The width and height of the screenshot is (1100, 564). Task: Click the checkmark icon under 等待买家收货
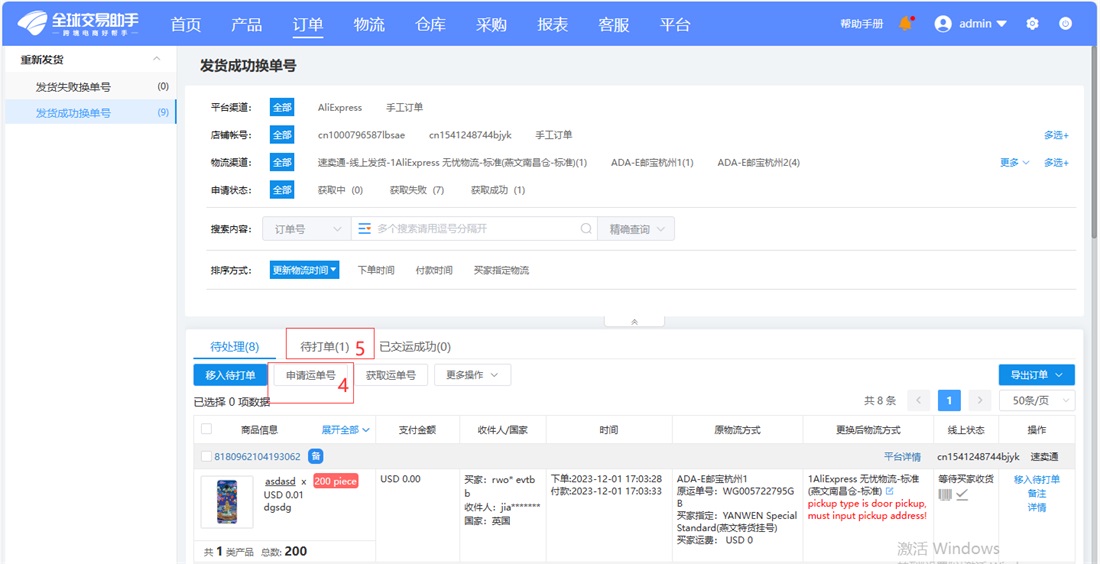[962, 495]
